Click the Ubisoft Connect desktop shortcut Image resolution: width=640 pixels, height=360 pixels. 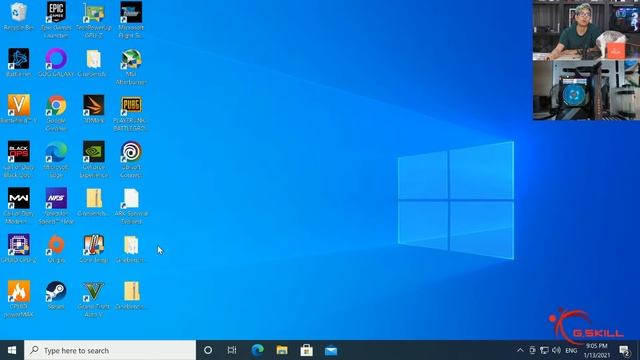tap(131, 159)
